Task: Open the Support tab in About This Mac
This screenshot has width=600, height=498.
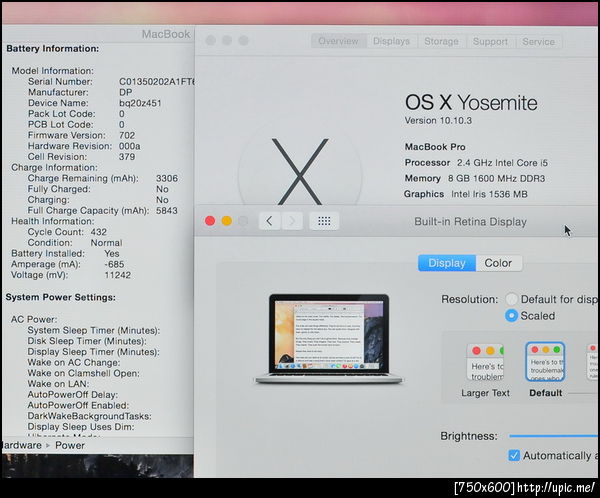Action: [x=491, y=41]
